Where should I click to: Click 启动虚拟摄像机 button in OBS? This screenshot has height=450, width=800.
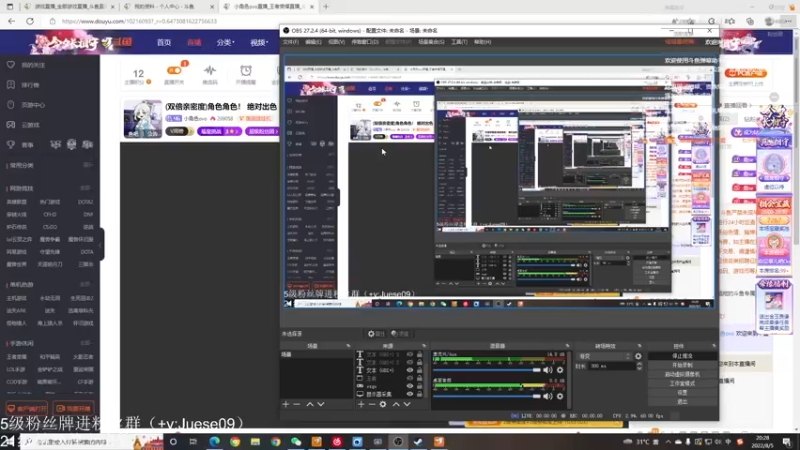click(682, 374)
